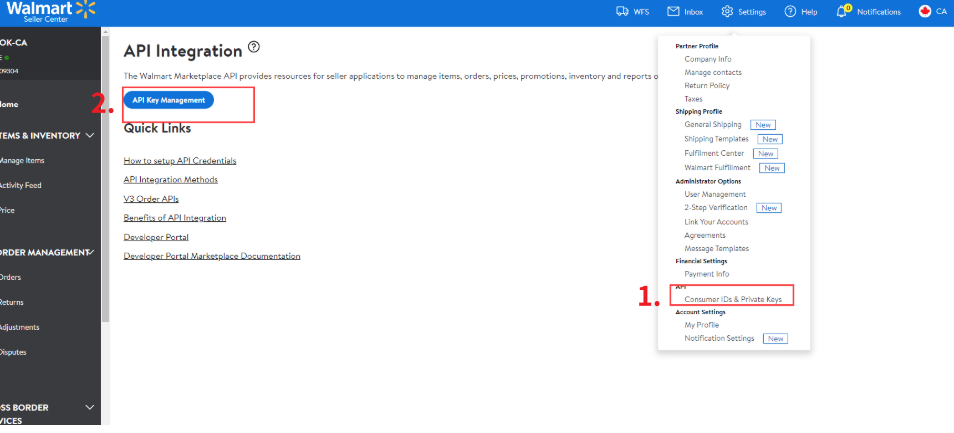Go to Home in left sidebar
Screen dimensions: 954x433
pyautogui.click(x=9, y=105)
